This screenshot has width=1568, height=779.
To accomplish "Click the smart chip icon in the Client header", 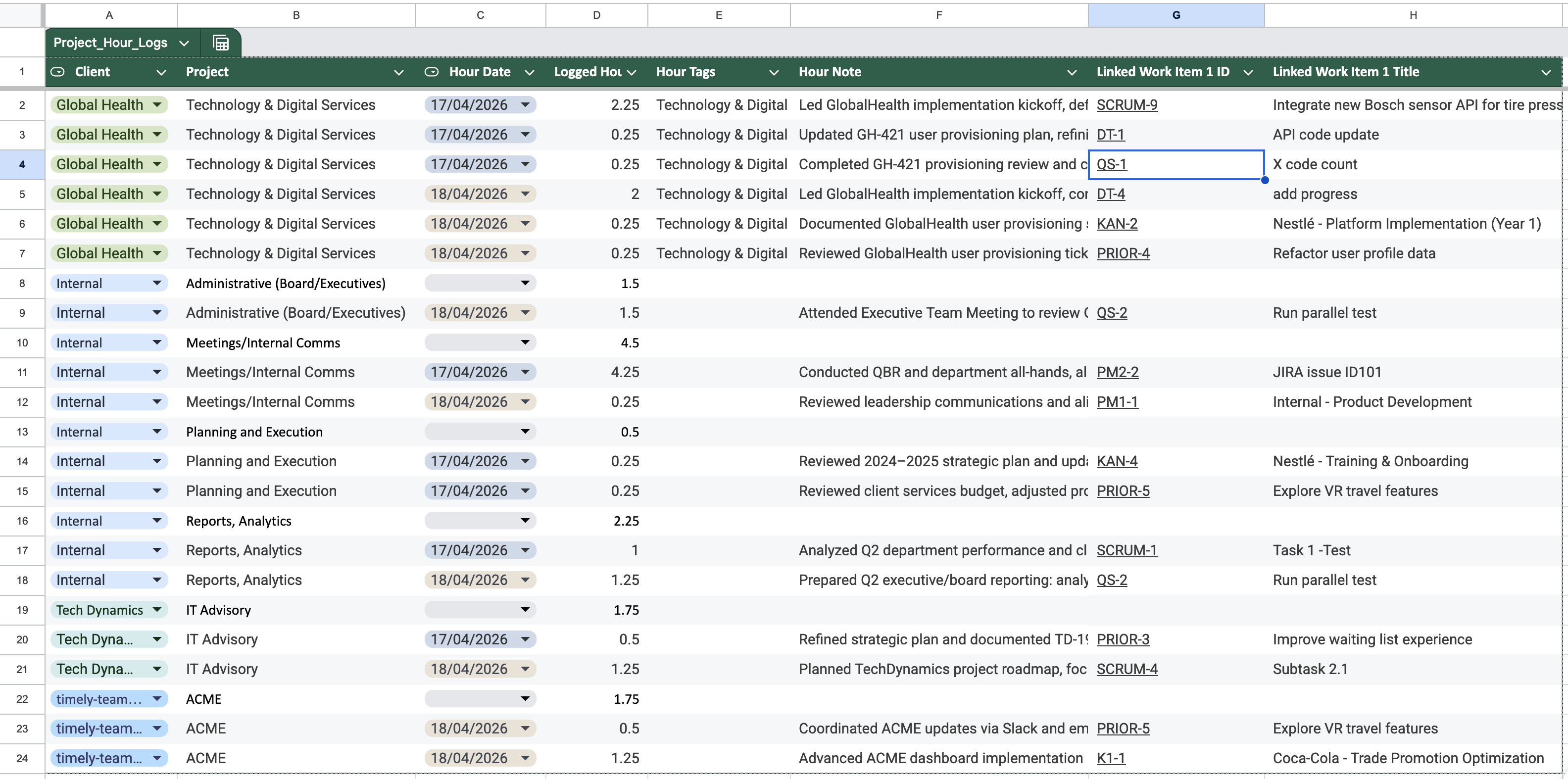I will [x=58, y=71].
